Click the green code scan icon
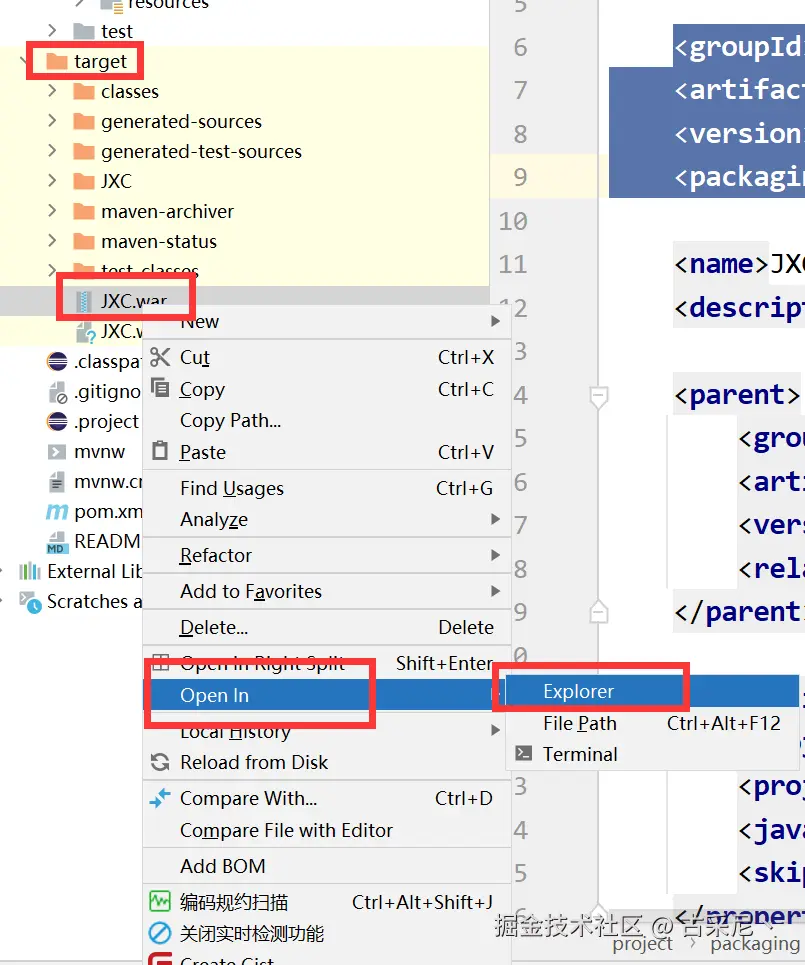This screenshot has height=965, width=805. [x=160, y=902]
